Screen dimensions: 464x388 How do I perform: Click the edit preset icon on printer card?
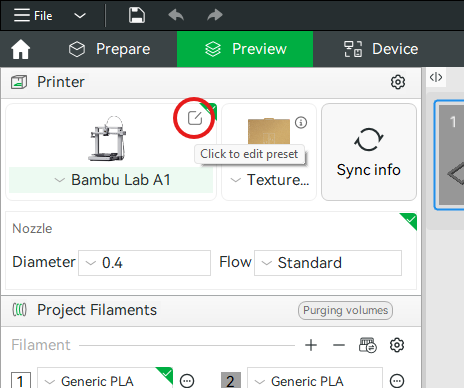tap(195, 118)
